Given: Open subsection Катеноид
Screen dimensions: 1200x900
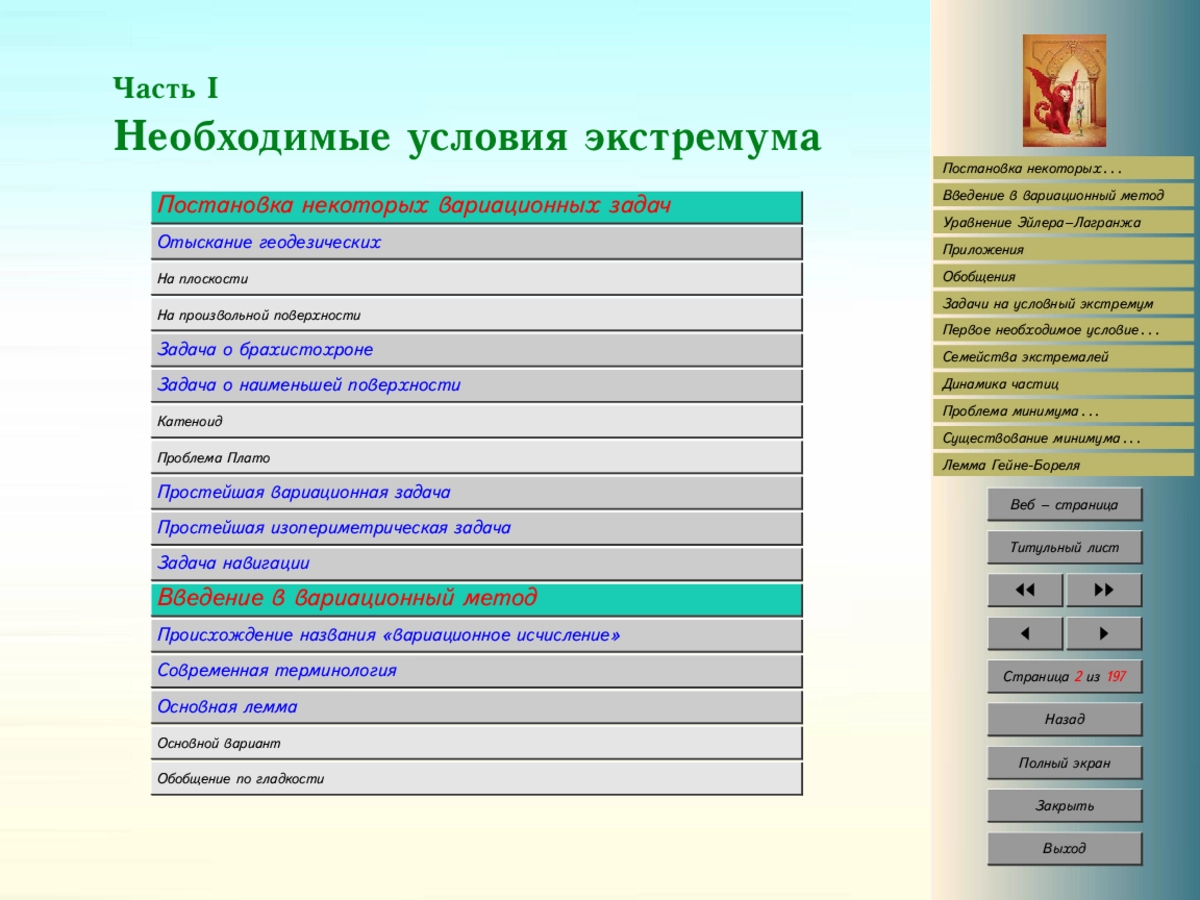Looking at the screenshot, I should [477, 422].
